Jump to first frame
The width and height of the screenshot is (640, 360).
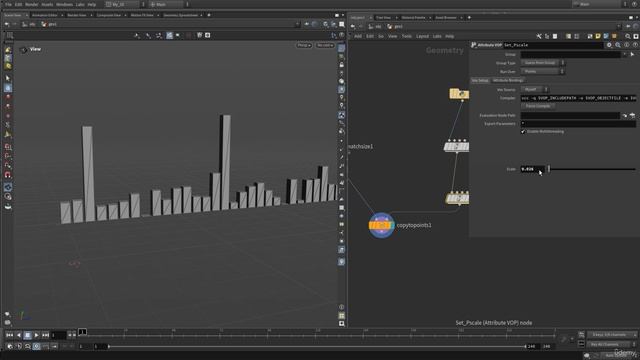point(9,335)
